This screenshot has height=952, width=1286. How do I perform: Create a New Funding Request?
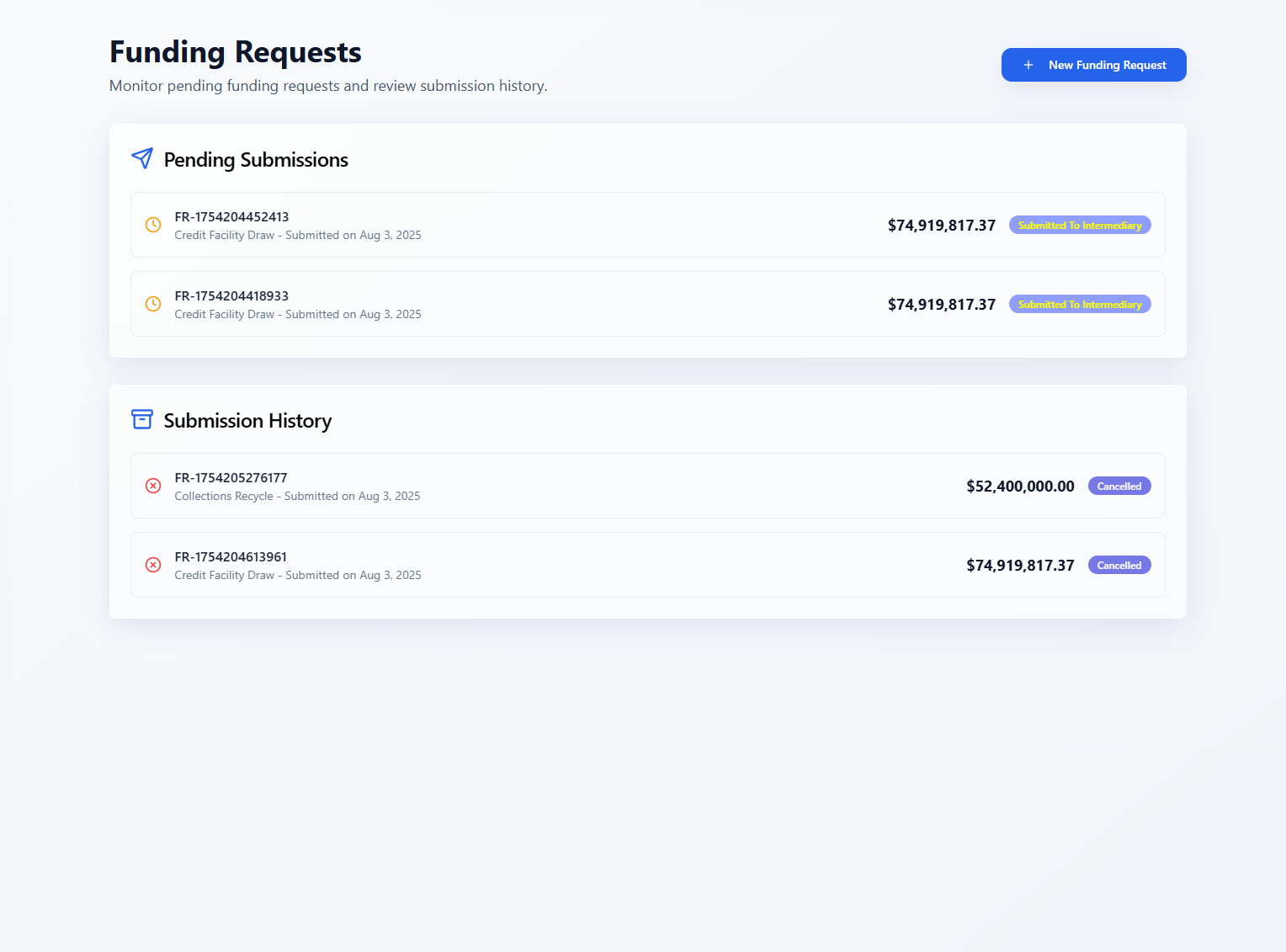pos(1093,65)
